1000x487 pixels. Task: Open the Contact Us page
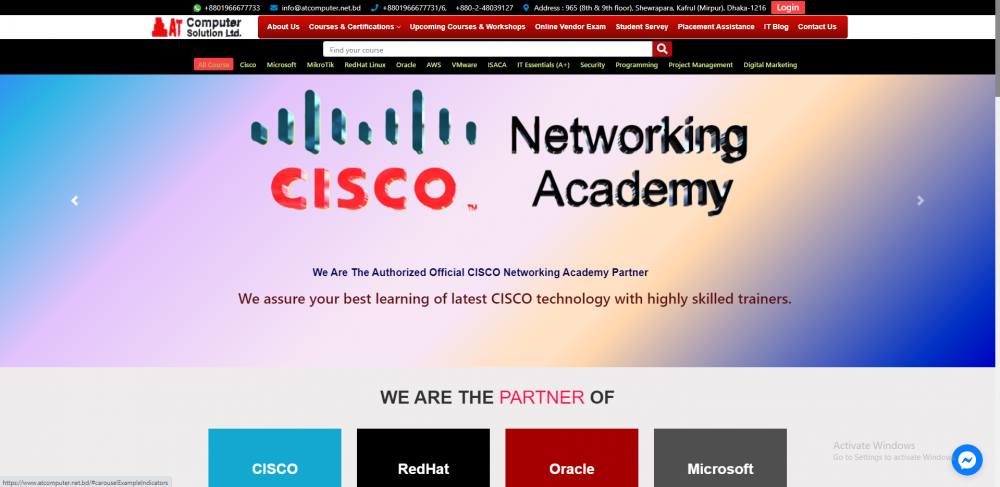tap(817, 27)
